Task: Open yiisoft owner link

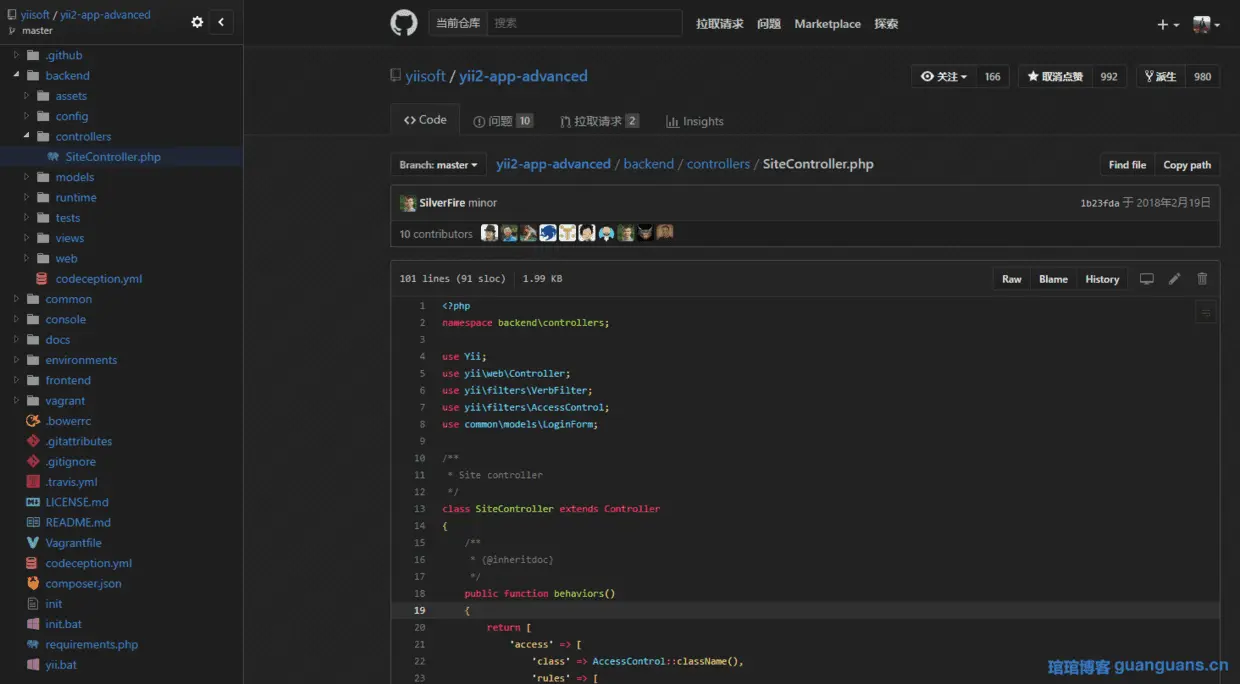Action: click(x=426, y=76)
